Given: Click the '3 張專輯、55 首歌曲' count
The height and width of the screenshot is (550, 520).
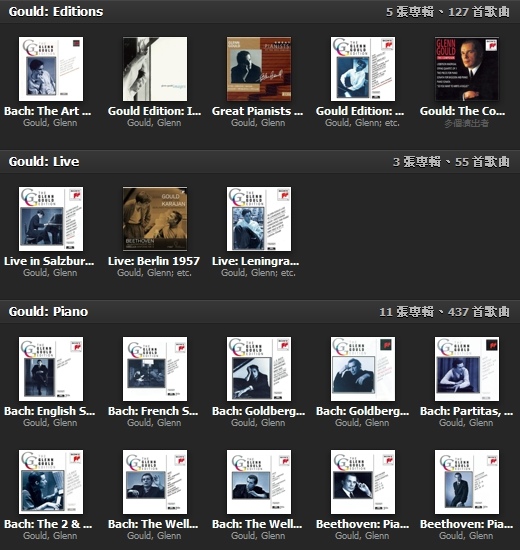Looking at the screenshot, I should [x=451, y=162].
